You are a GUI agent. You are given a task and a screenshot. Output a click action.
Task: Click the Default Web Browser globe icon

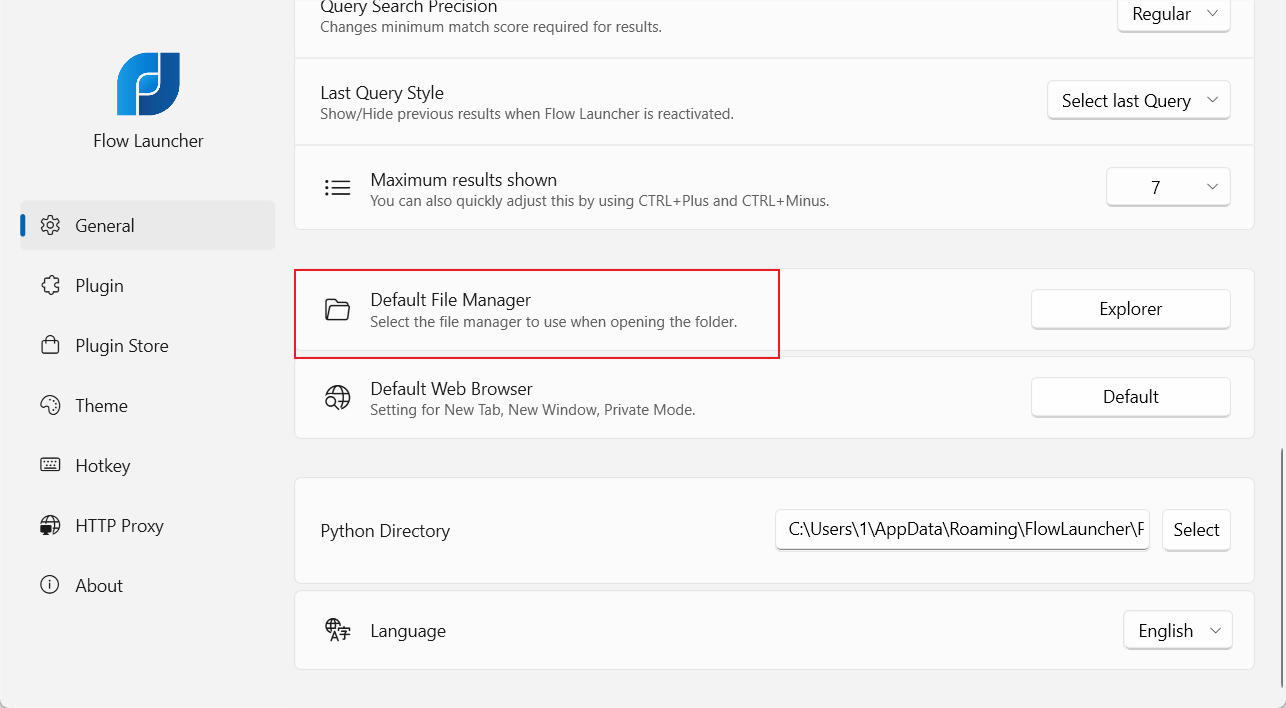point(337,397)
